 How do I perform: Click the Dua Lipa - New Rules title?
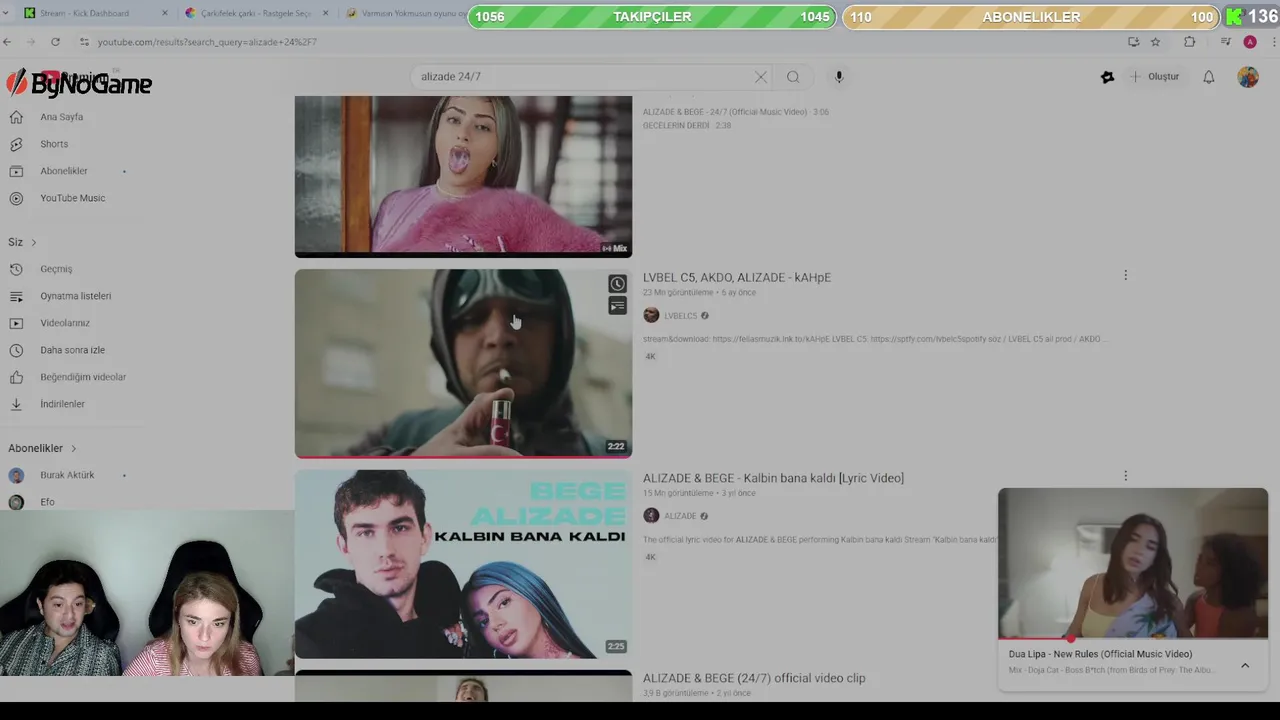click(1100, 654)
